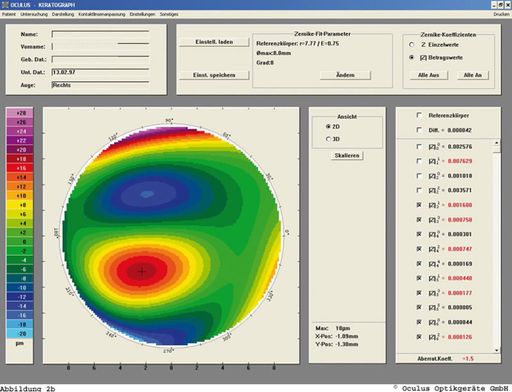Select the |Z| Betragswerte radio option
This screenshot has height=392, width=512.
(412, 58)
